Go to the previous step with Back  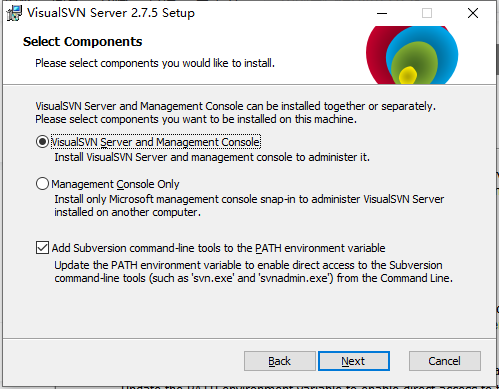[x=280, y=361]
